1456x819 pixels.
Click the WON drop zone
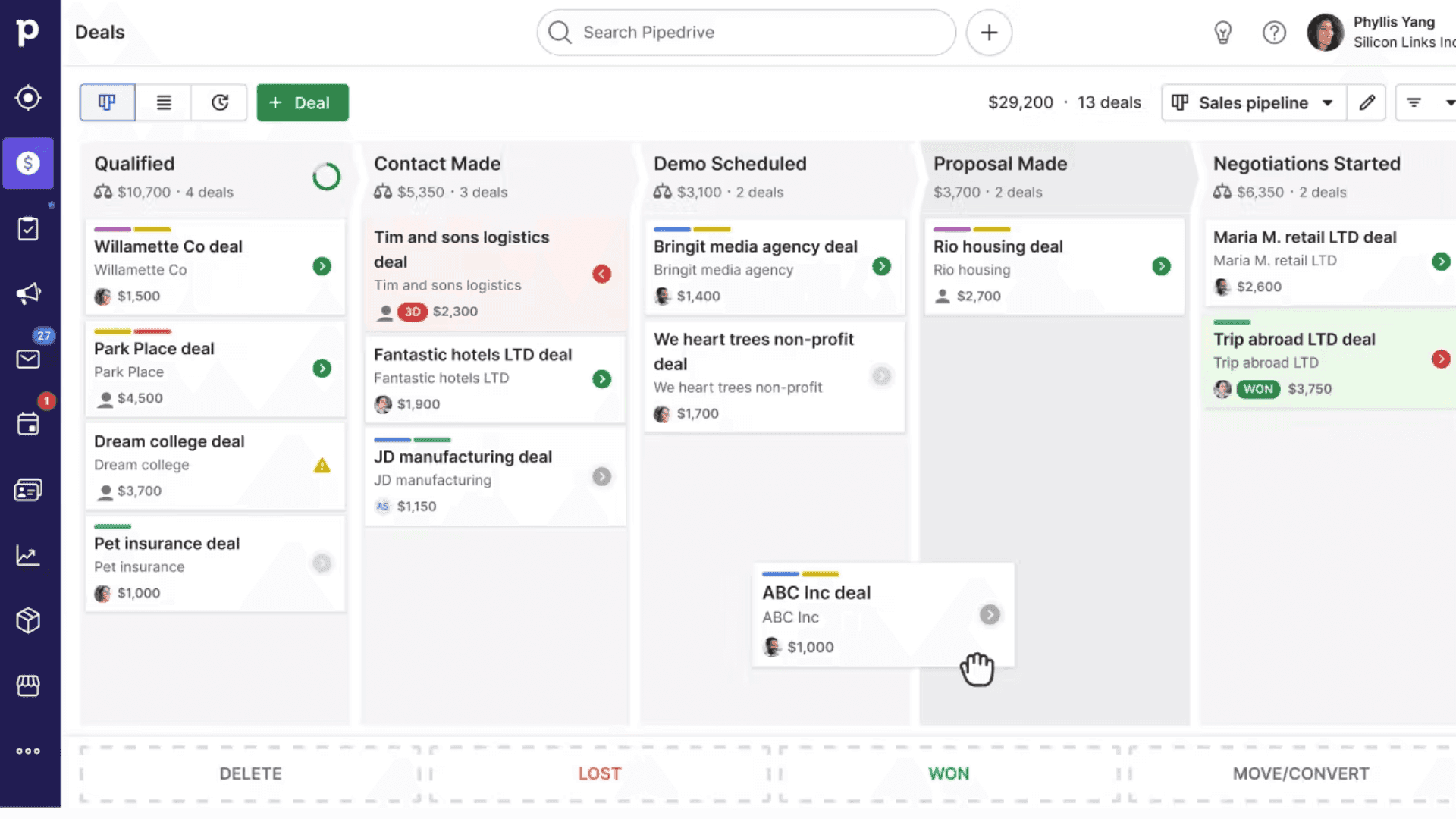coord(949,773)
